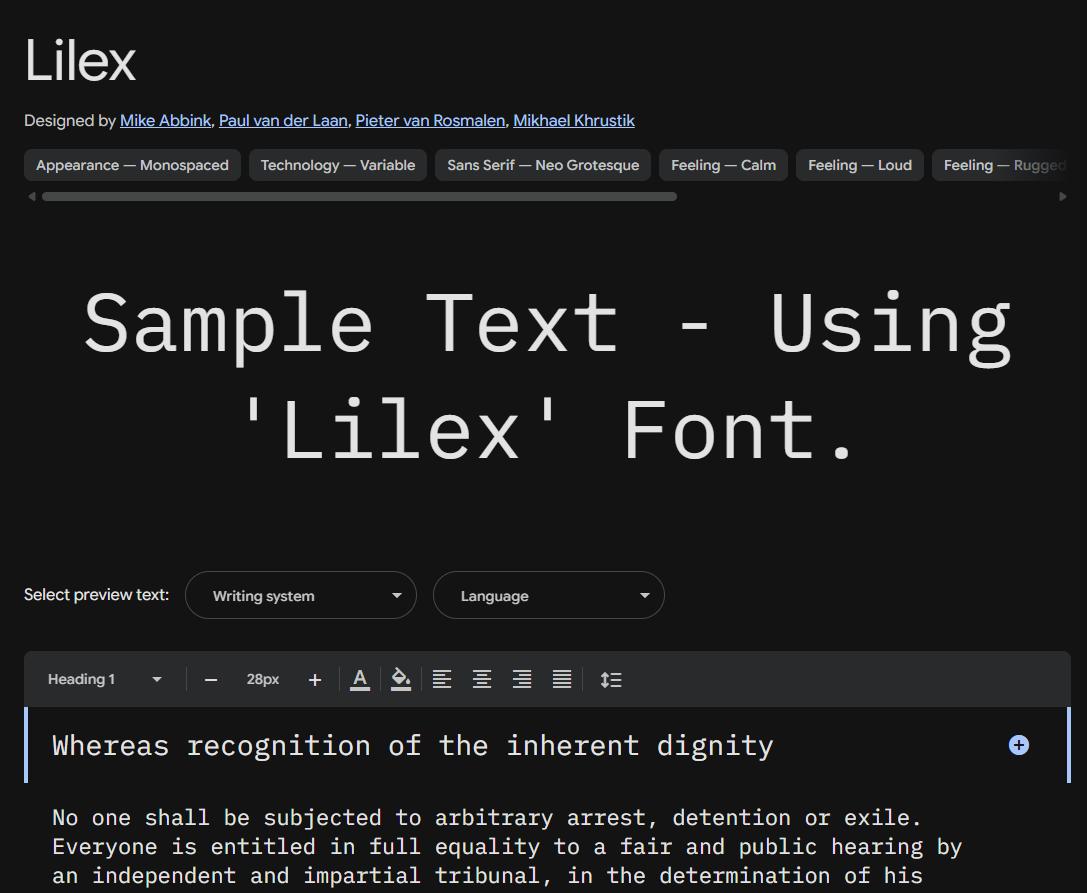Open designer link Mikhael Khrustik
This screenshot has width=1087, height=893.
click(573, 121)
